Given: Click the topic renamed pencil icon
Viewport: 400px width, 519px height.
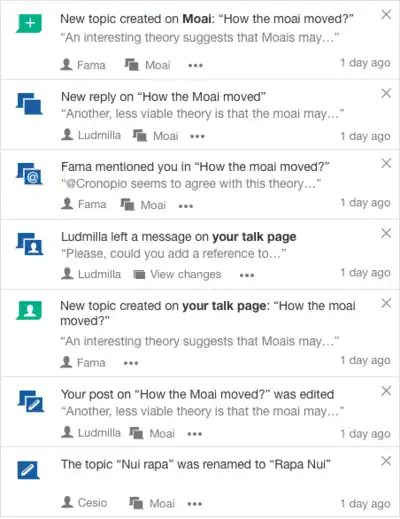Looking at the screenshot, I should [x=28, y=470].
